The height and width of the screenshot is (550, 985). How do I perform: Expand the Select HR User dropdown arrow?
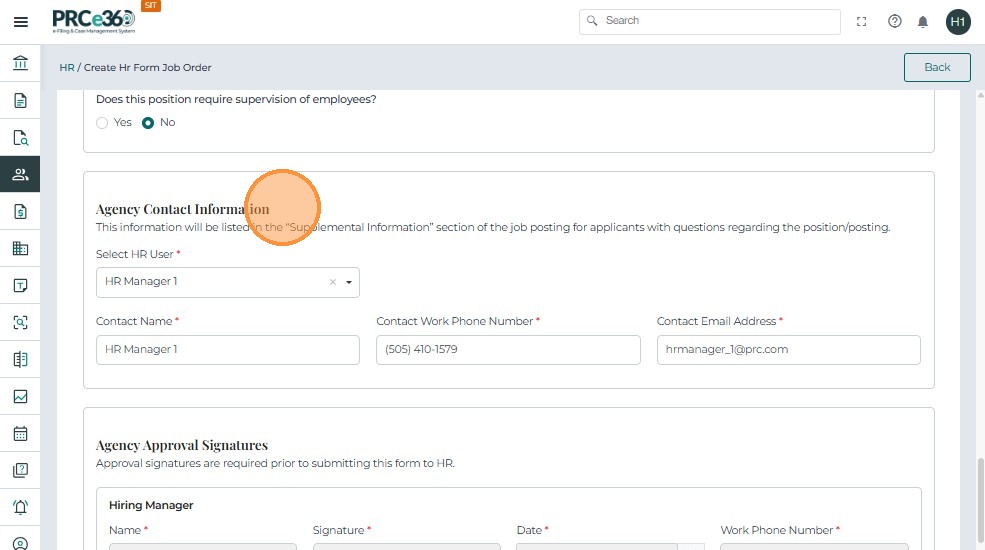pyautogui.click(x=349, y=282)
